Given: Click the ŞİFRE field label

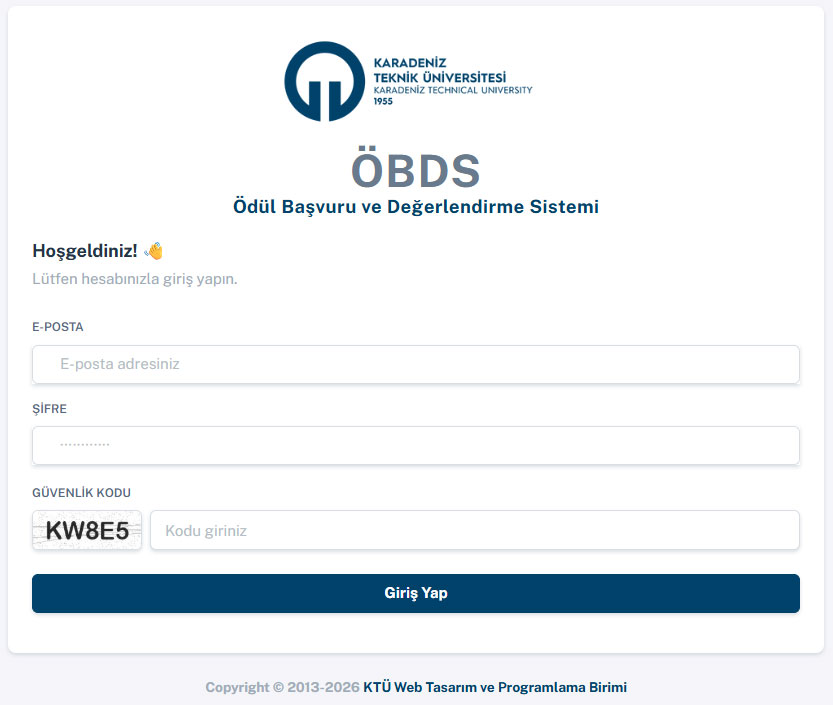Looking at the screenshot, I should pos(50,409).
